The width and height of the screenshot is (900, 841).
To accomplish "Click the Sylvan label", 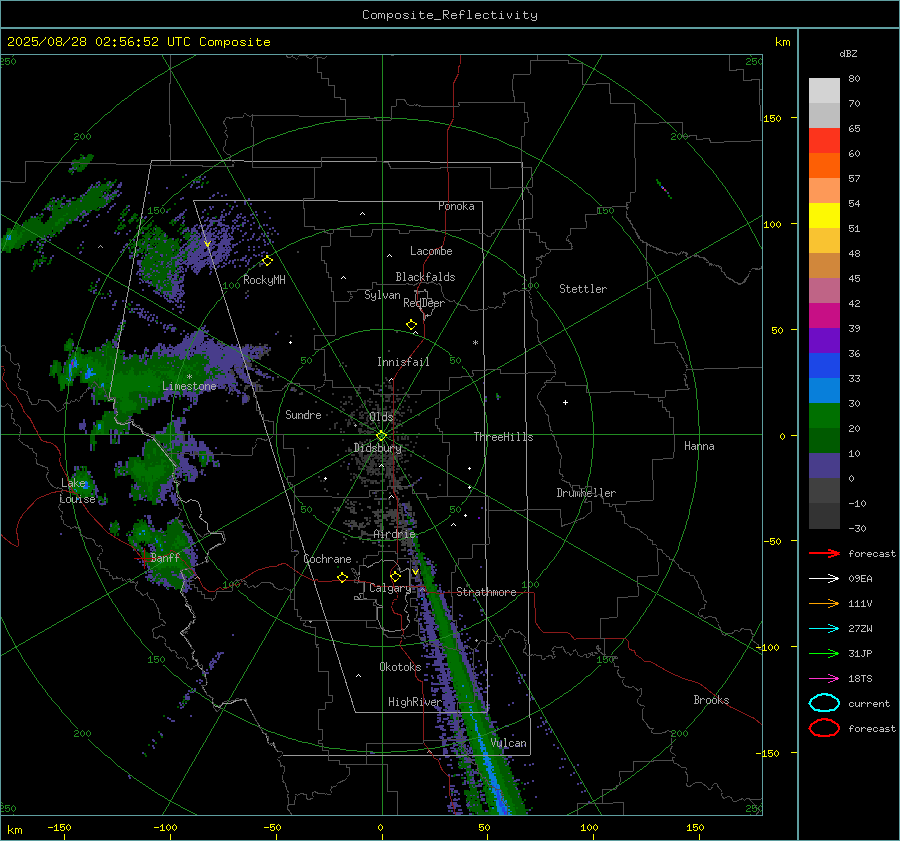I will point(382,295).
